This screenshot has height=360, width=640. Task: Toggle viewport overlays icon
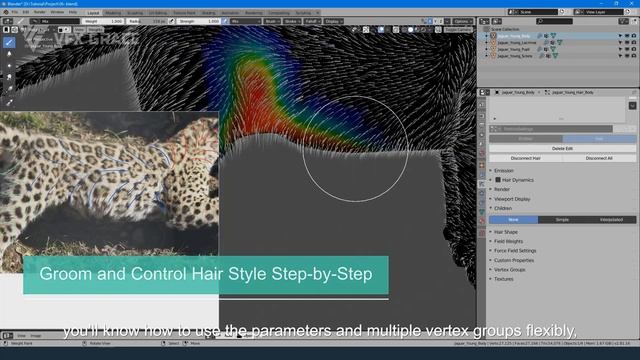pos(380,30)
